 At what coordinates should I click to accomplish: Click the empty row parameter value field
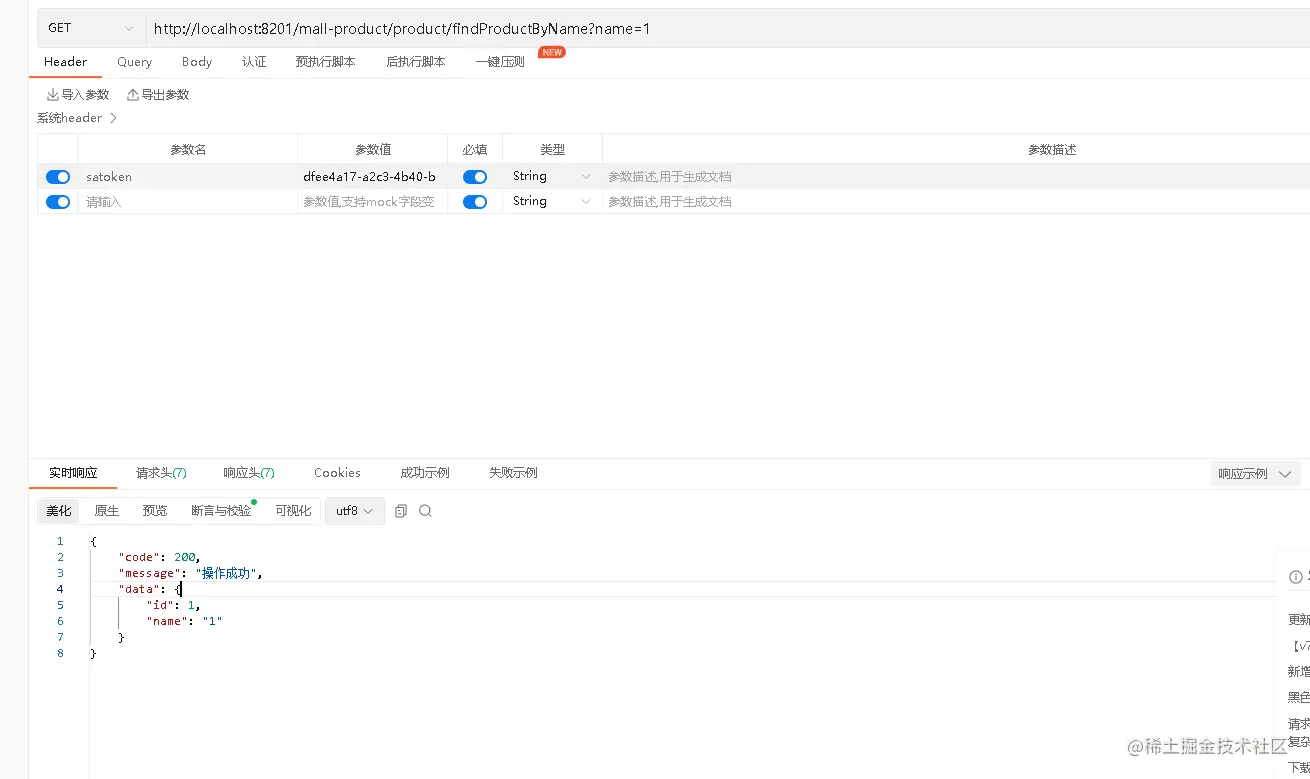(372, 202)
